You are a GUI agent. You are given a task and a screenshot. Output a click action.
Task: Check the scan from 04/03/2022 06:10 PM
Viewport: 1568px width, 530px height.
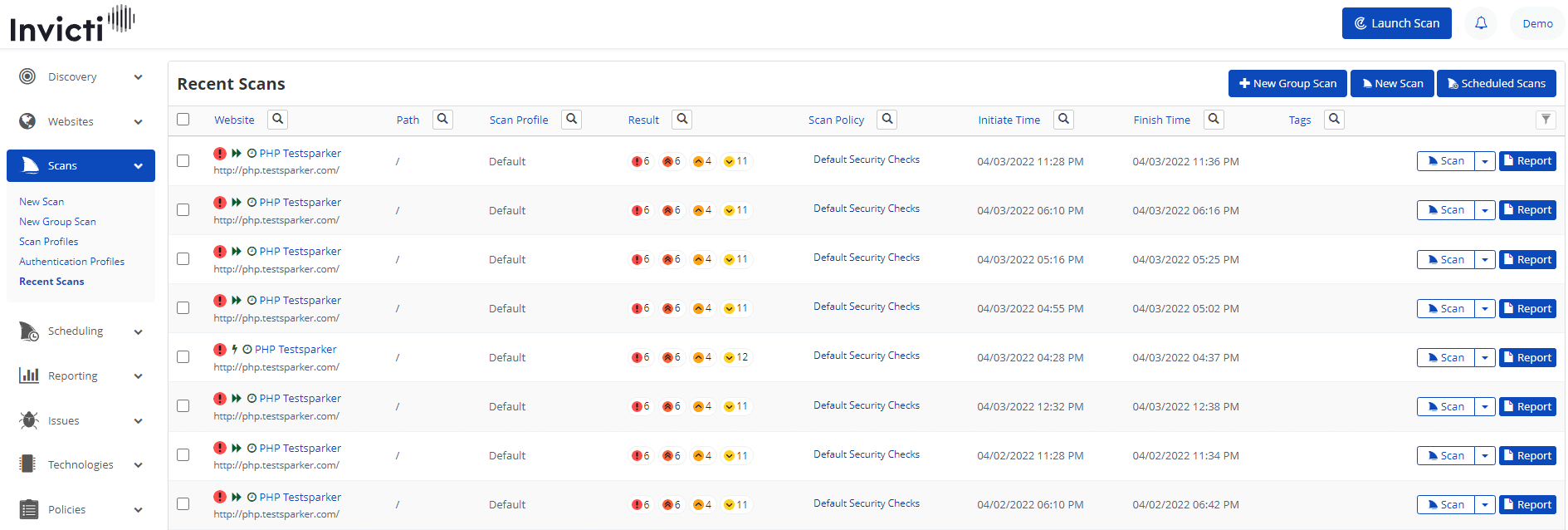(x=183, y=209)
